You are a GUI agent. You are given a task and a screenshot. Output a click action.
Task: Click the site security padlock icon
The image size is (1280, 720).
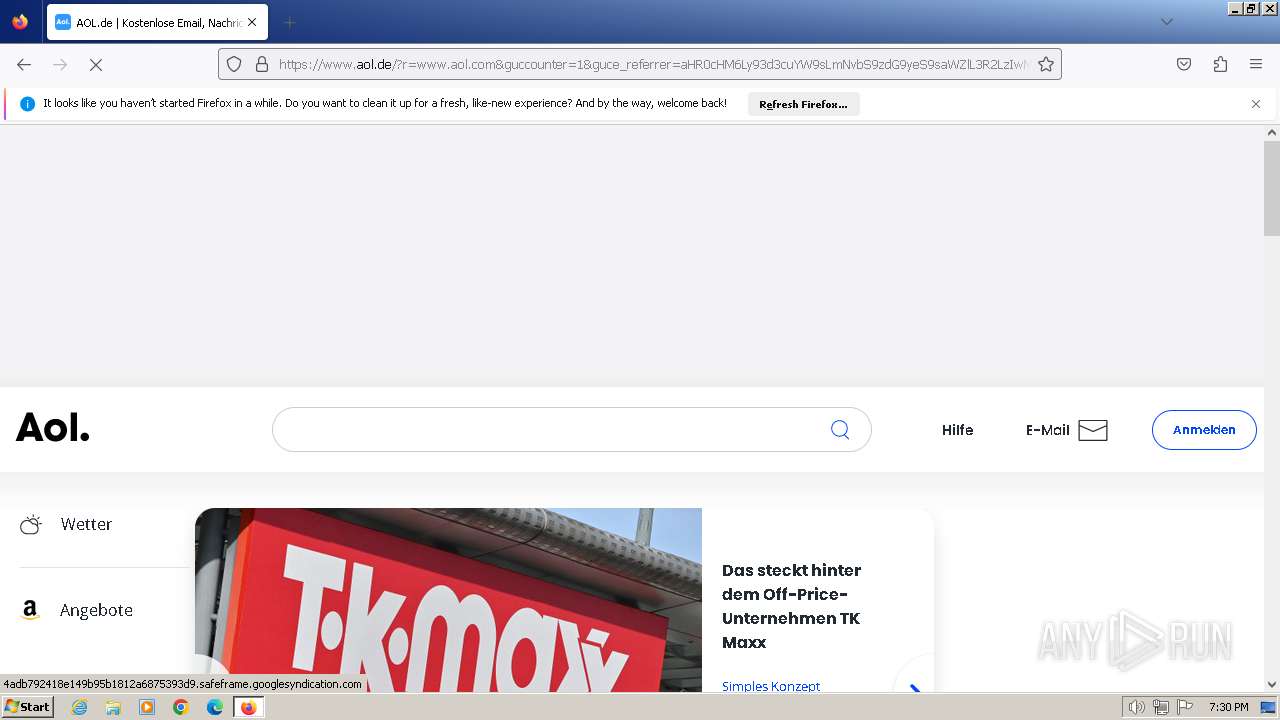click(x=262, y=64)
